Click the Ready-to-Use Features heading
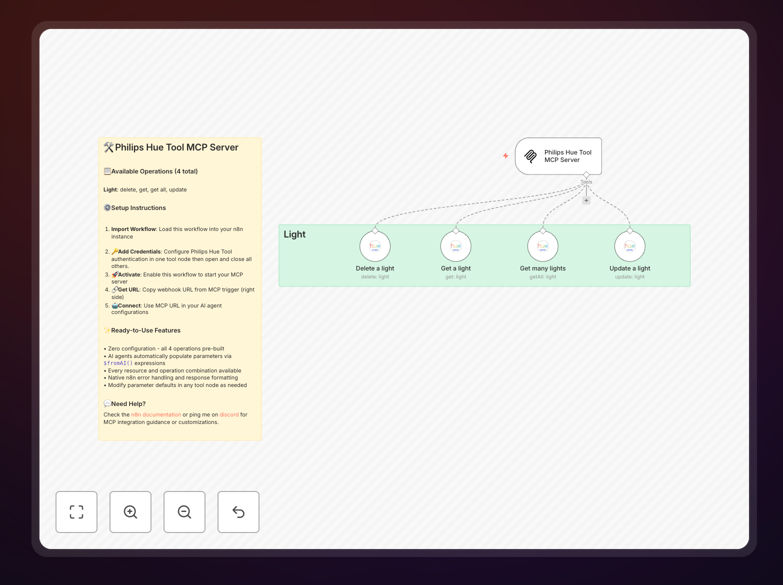783x585 pixels. click(x=142, y=330)
